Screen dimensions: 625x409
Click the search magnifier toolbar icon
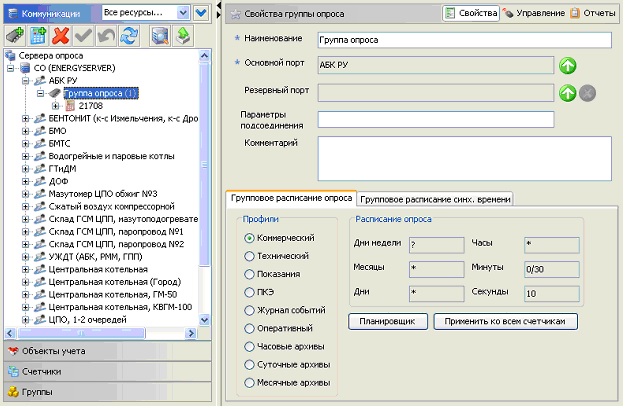[160, 35]
